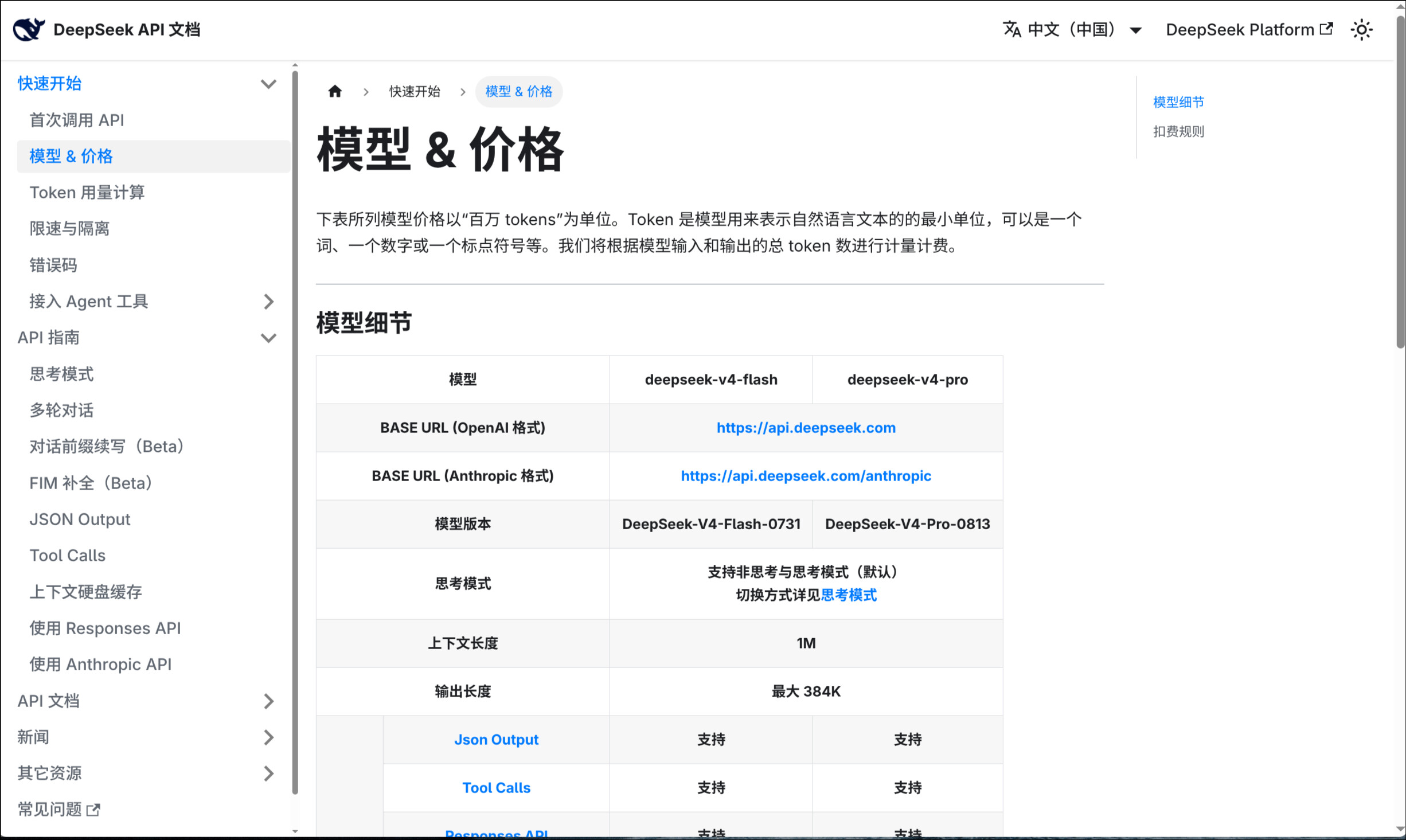Open Json Output link in table

click(497, 740)
